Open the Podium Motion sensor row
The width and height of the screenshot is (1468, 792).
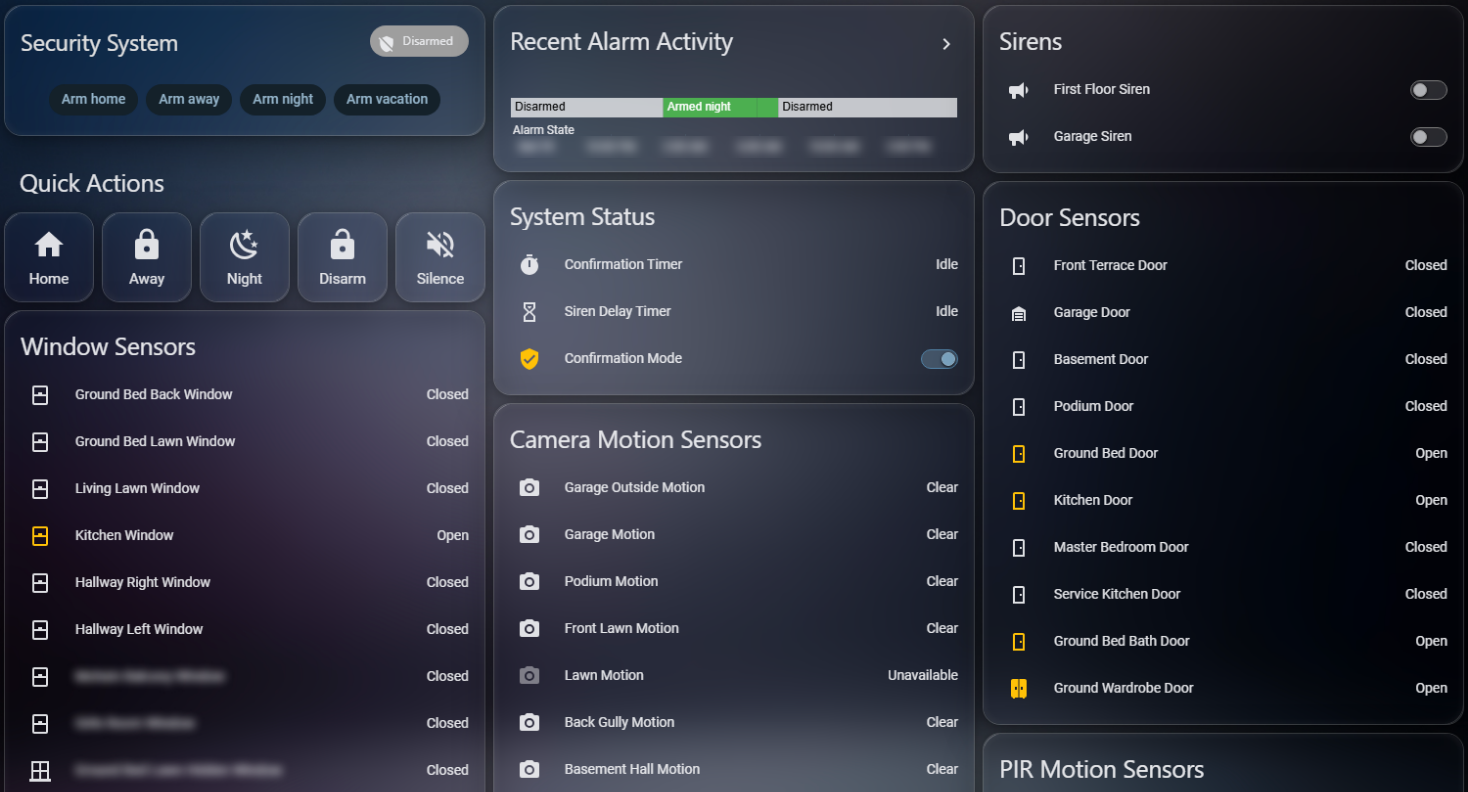pos(734,582)
